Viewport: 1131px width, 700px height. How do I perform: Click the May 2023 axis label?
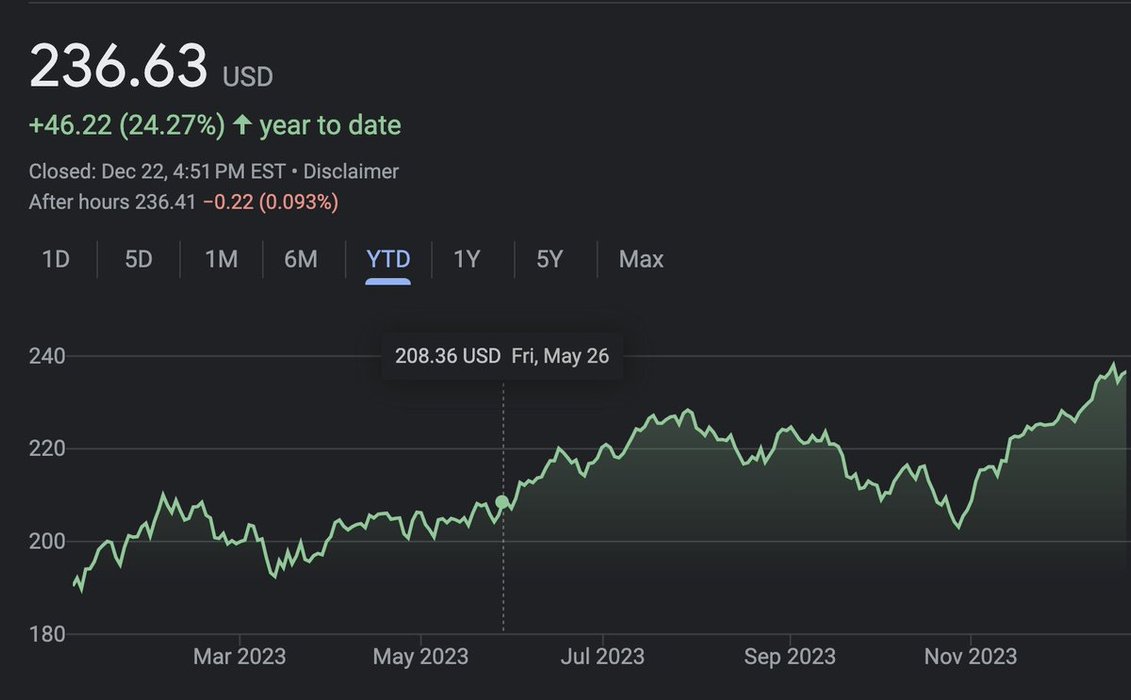[x=420, y=657]
